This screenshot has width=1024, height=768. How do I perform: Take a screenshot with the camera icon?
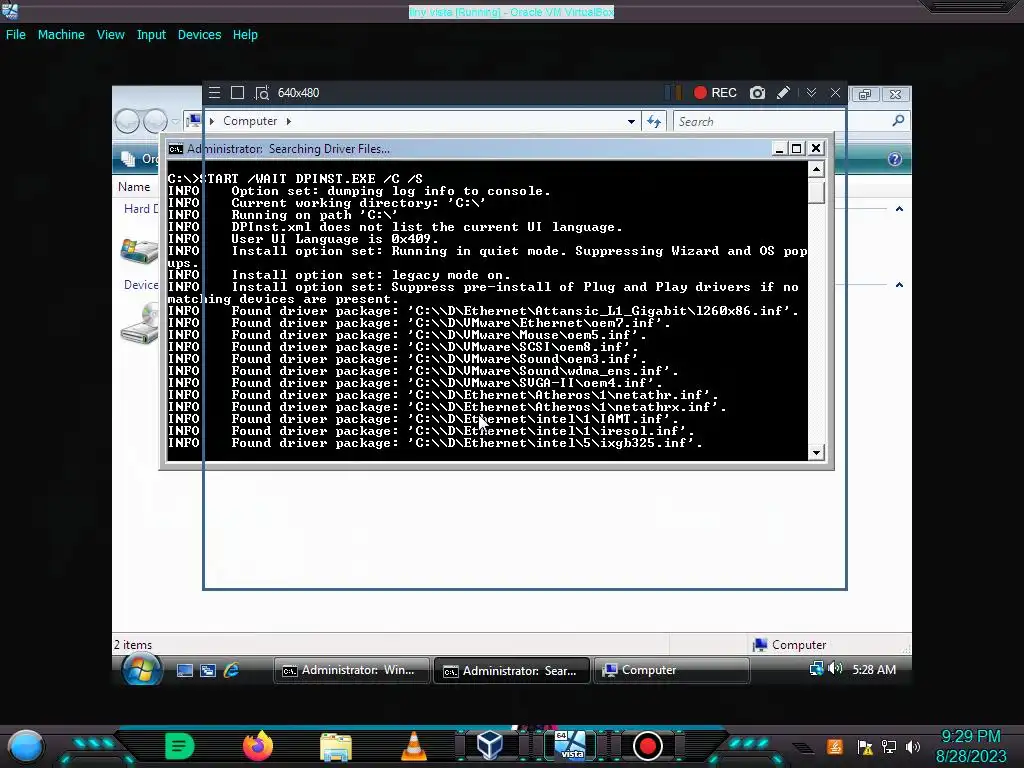point(757,93)
